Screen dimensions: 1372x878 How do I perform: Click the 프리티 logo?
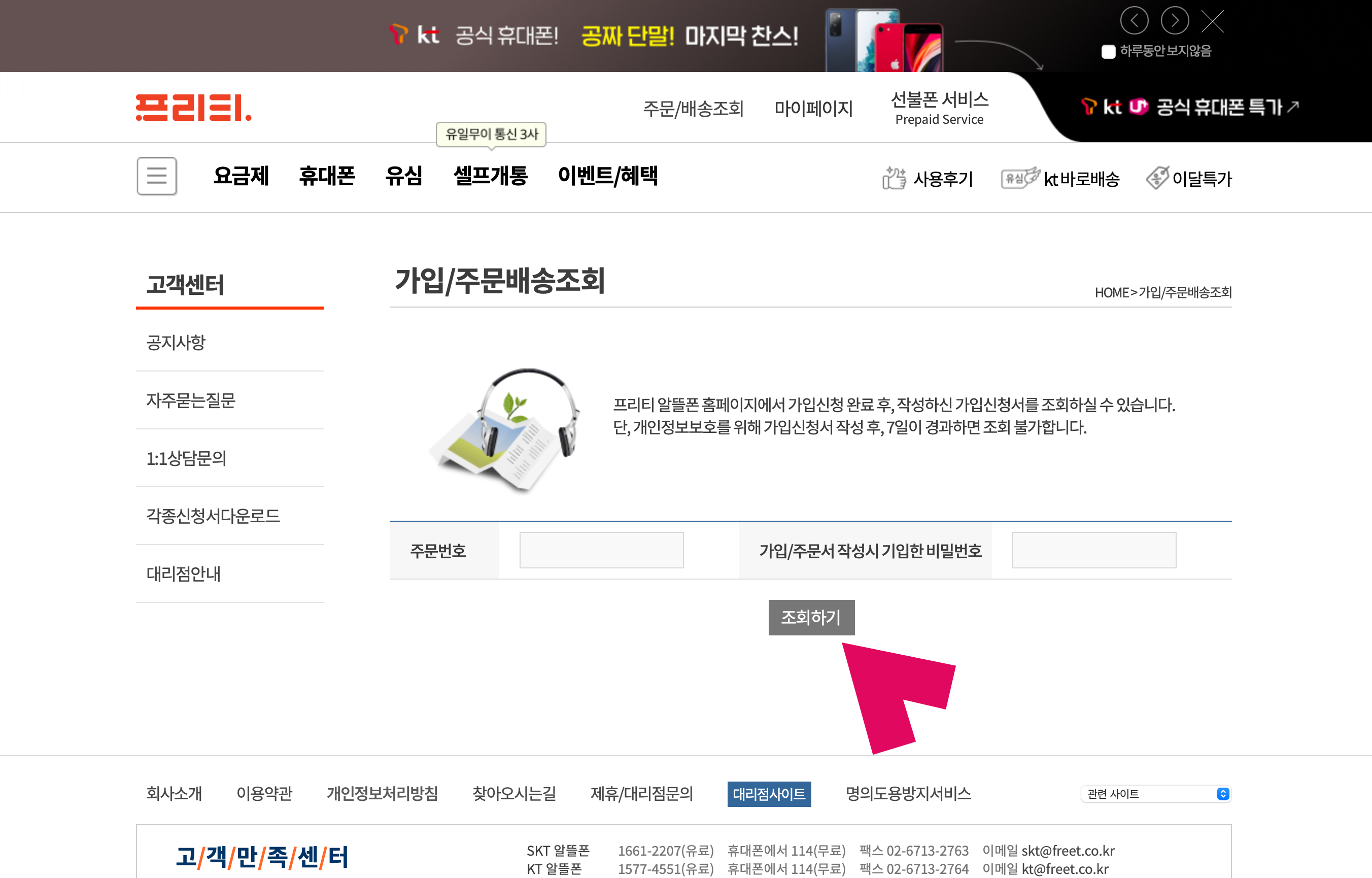[194, 108]
